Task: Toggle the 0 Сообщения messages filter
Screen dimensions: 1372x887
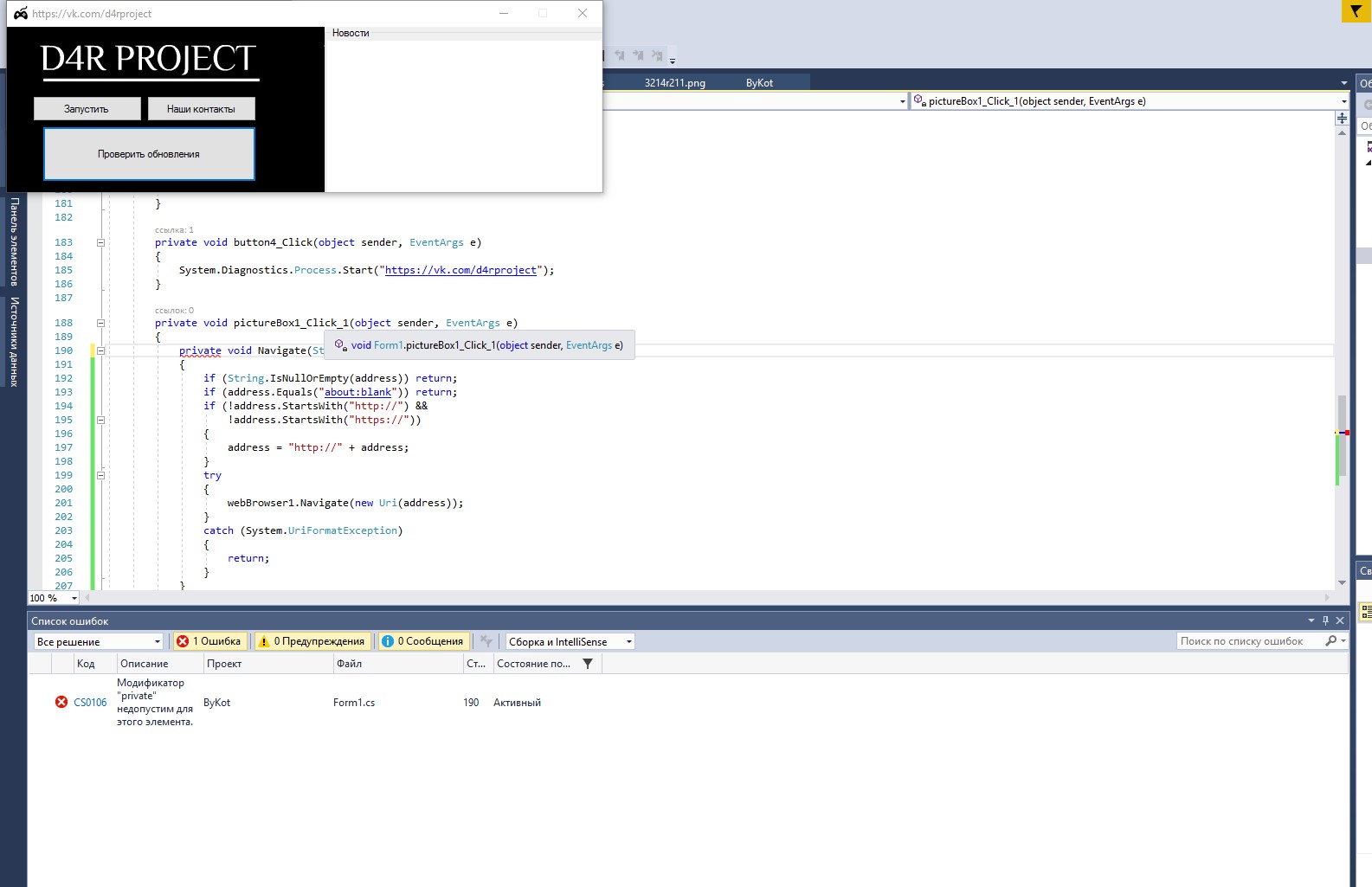Action: point(423,641)
